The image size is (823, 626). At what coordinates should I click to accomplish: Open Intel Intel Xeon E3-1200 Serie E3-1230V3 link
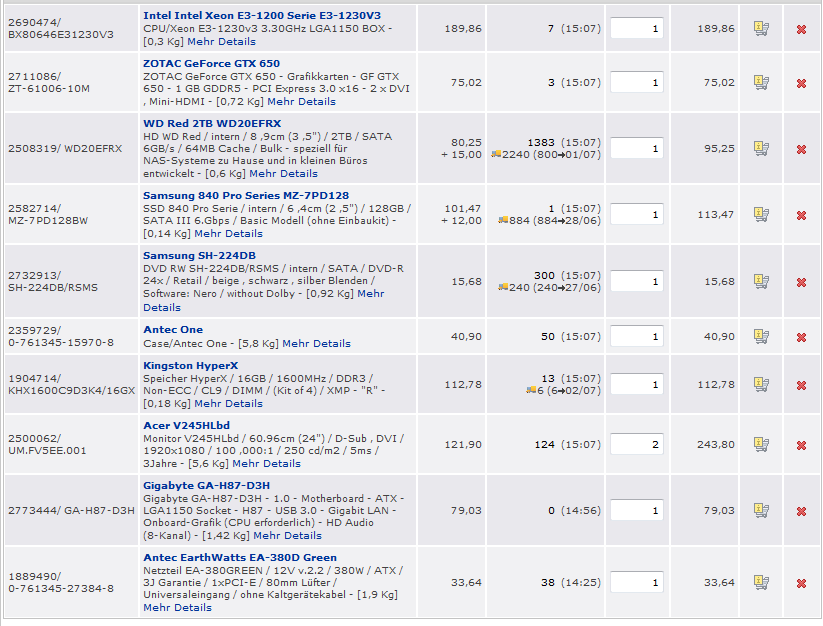coord(262,16)
